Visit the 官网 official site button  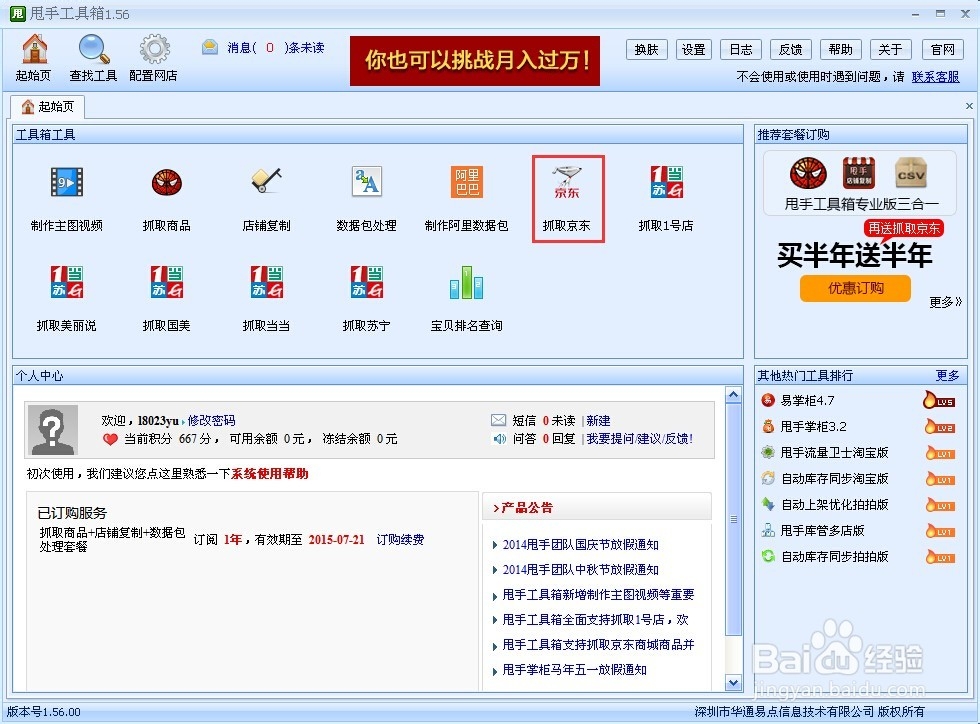(942, 49)
